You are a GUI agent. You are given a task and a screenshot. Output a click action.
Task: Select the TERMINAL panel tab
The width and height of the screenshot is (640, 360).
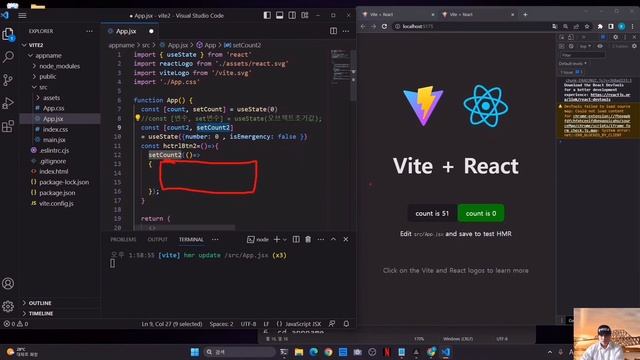(191, 239)
